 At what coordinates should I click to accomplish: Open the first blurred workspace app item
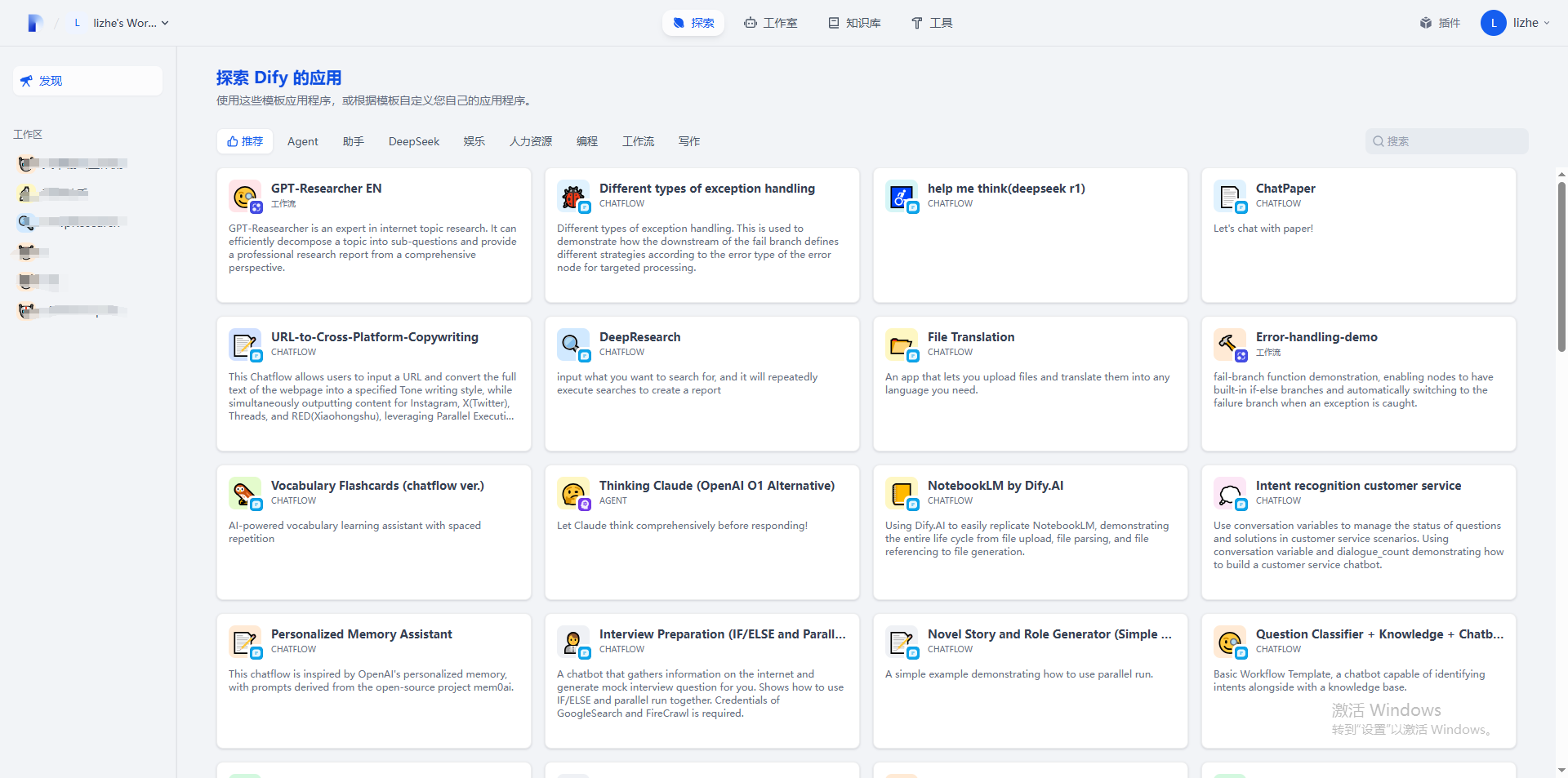[x=73, y=163]
